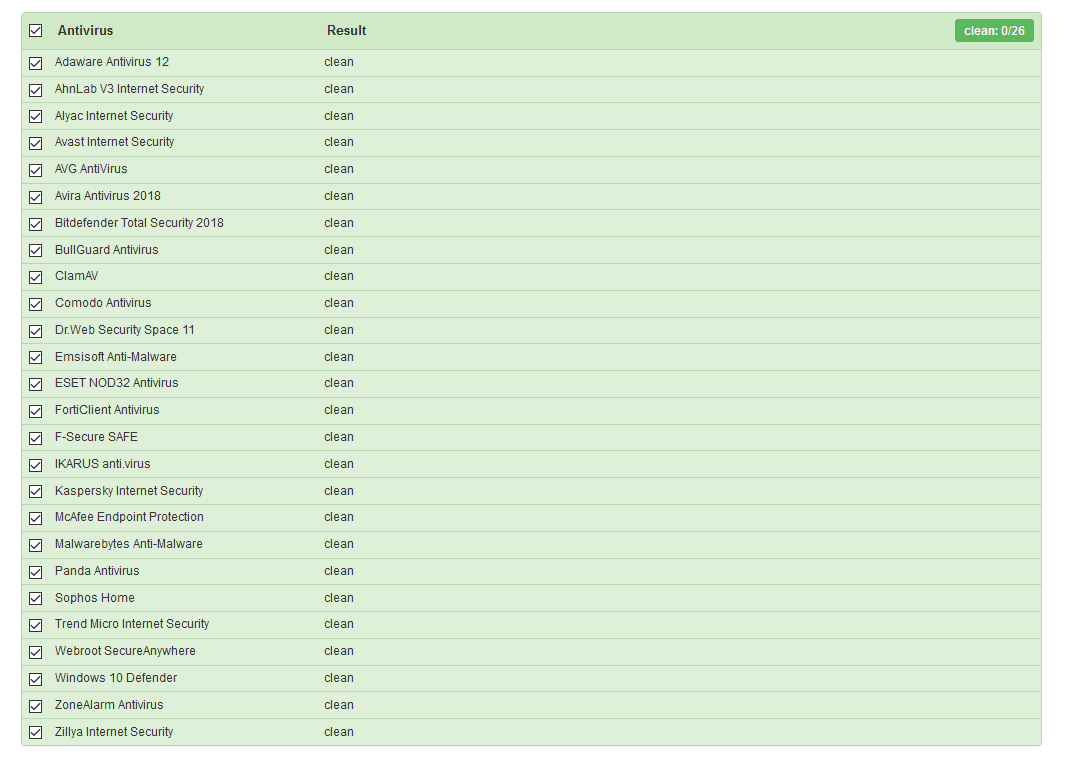Deselect the Windows 10 Defender checkbox

pyautogui.click(x=36, y=679)
